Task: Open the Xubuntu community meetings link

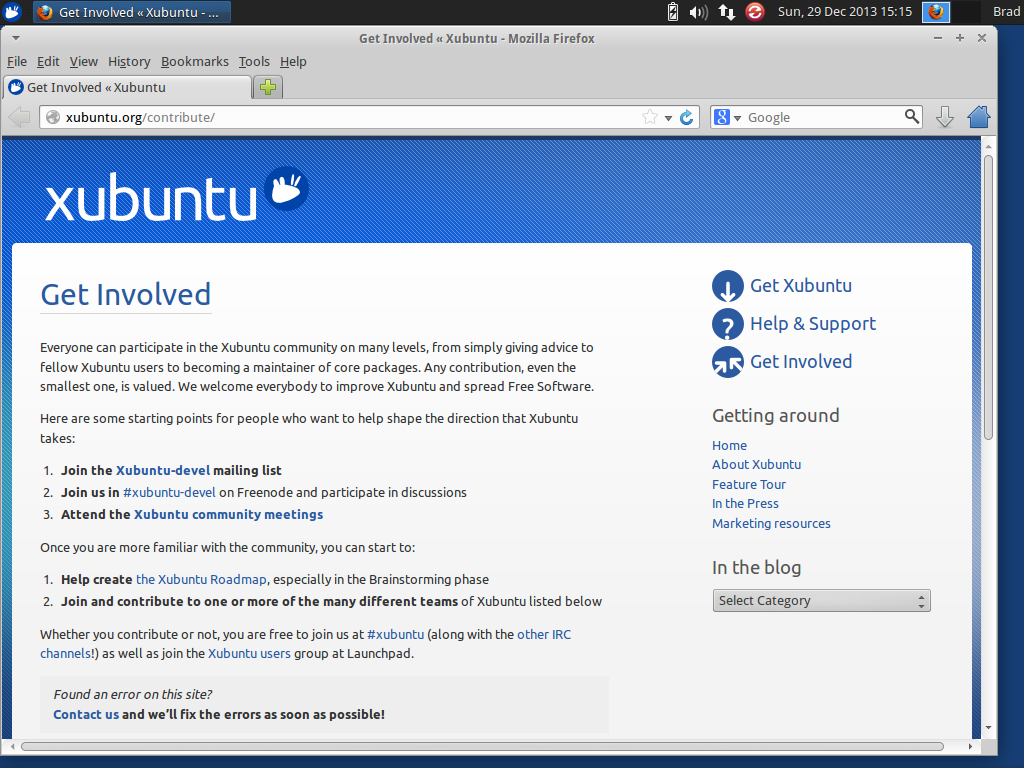Action: coord(229,515)
